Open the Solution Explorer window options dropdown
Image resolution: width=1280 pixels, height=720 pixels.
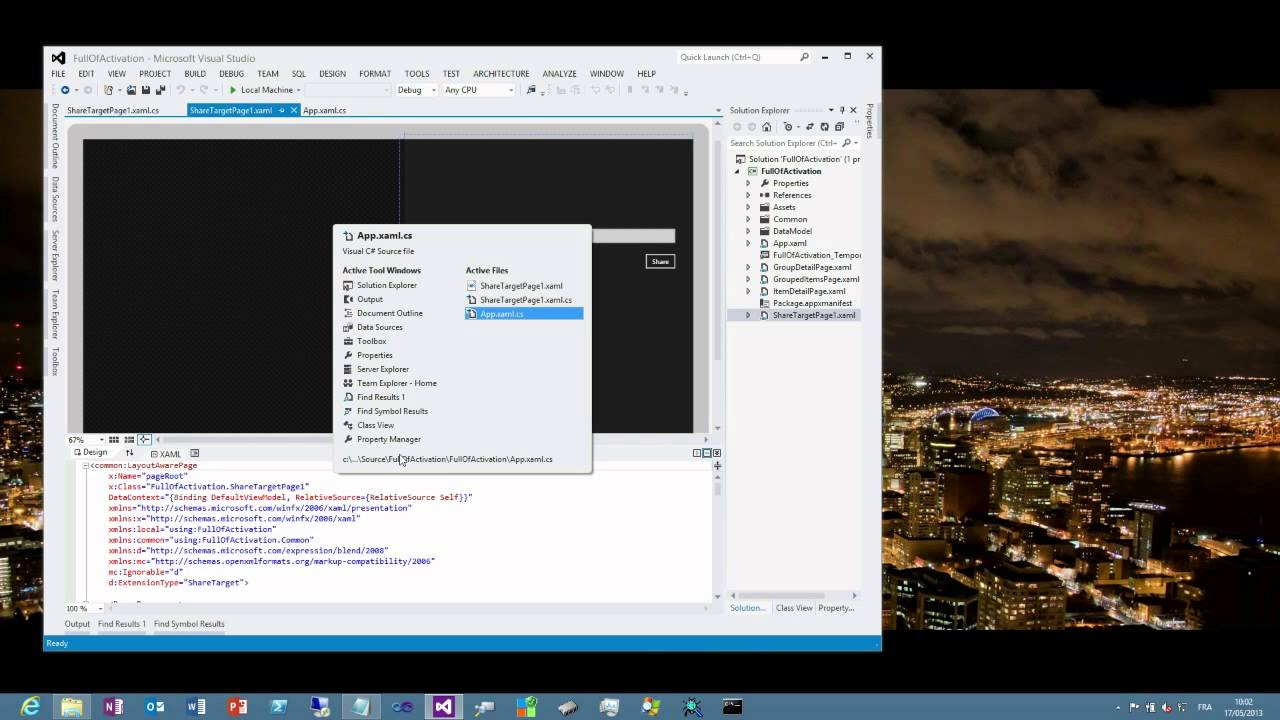(831, 110)
